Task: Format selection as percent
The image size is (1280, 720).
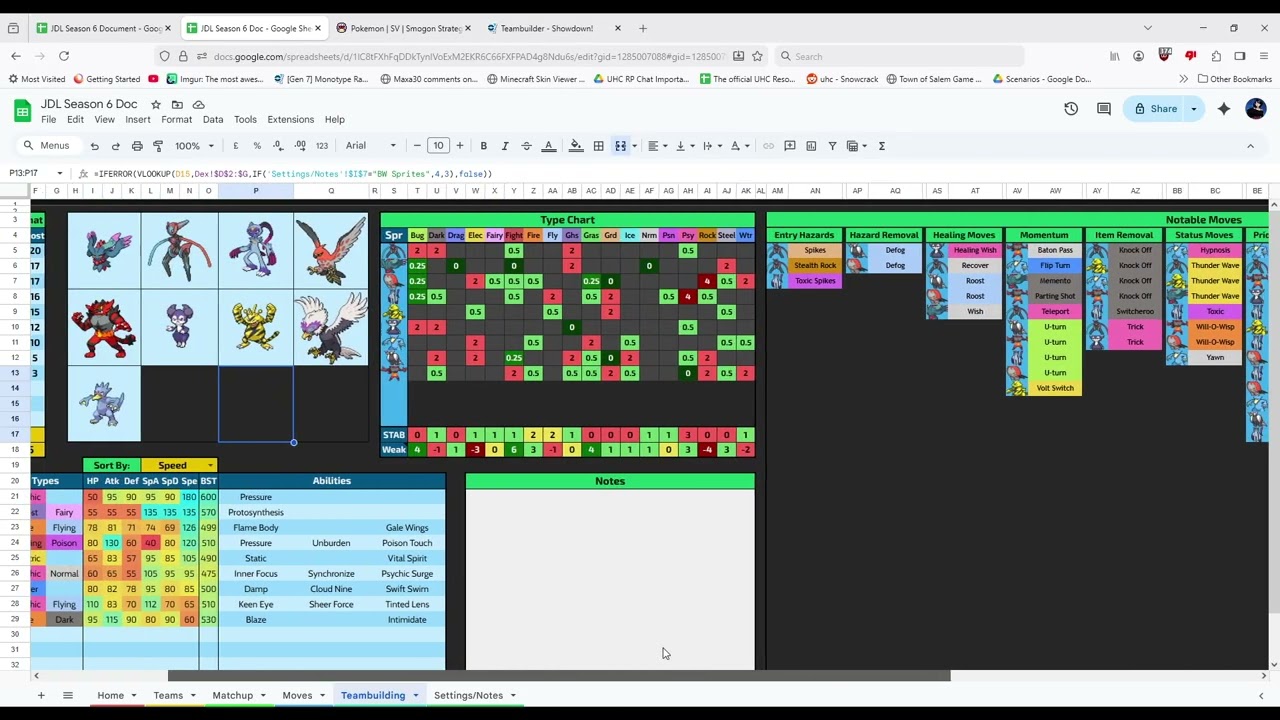Action: pos(257,146)
